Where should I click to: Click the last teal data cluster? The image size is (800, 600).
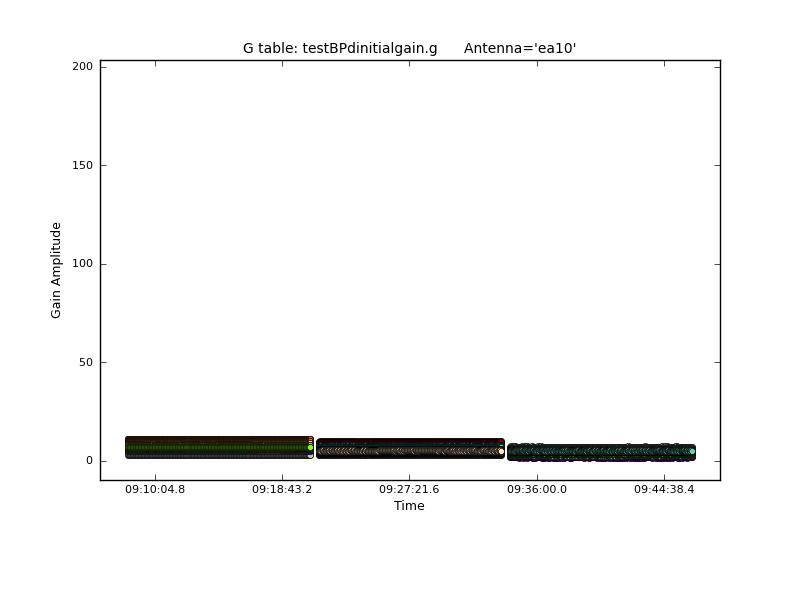[600, 452]
